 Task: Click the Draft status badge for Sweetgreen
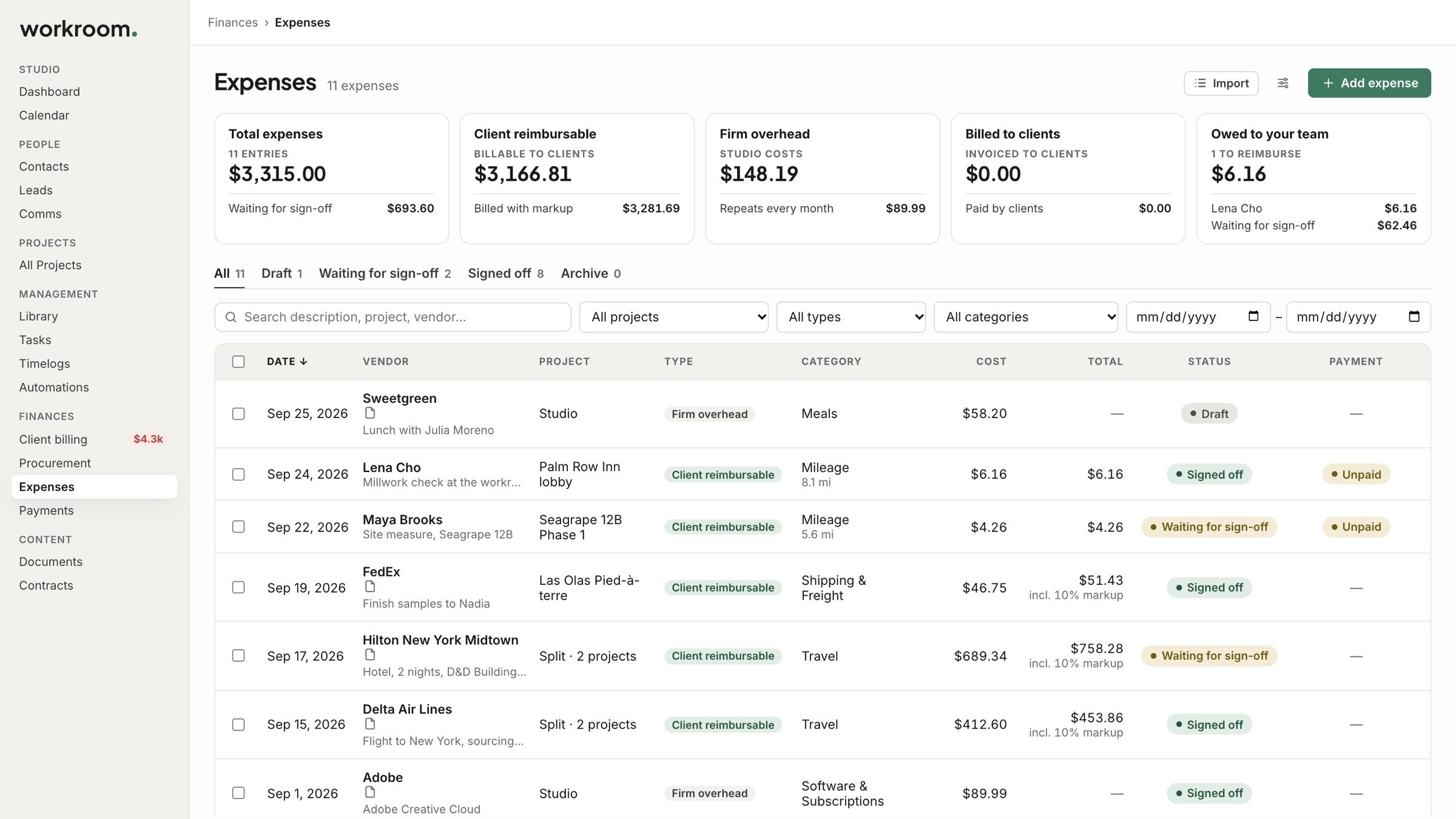click(x=1209, y=414)
